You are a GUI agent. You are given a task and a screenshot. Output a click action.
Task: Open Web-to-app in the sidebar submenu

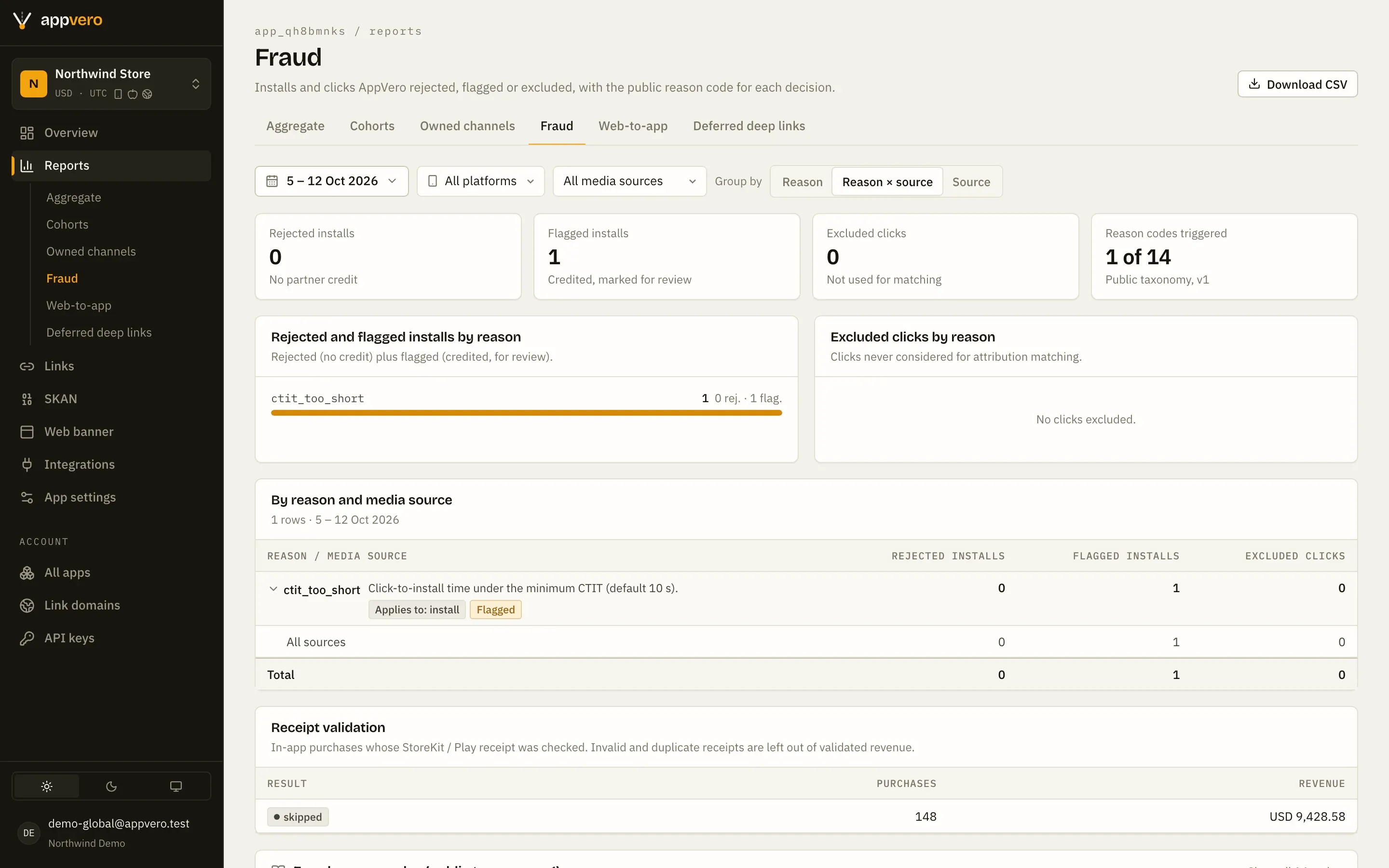[x=79, y=305]
